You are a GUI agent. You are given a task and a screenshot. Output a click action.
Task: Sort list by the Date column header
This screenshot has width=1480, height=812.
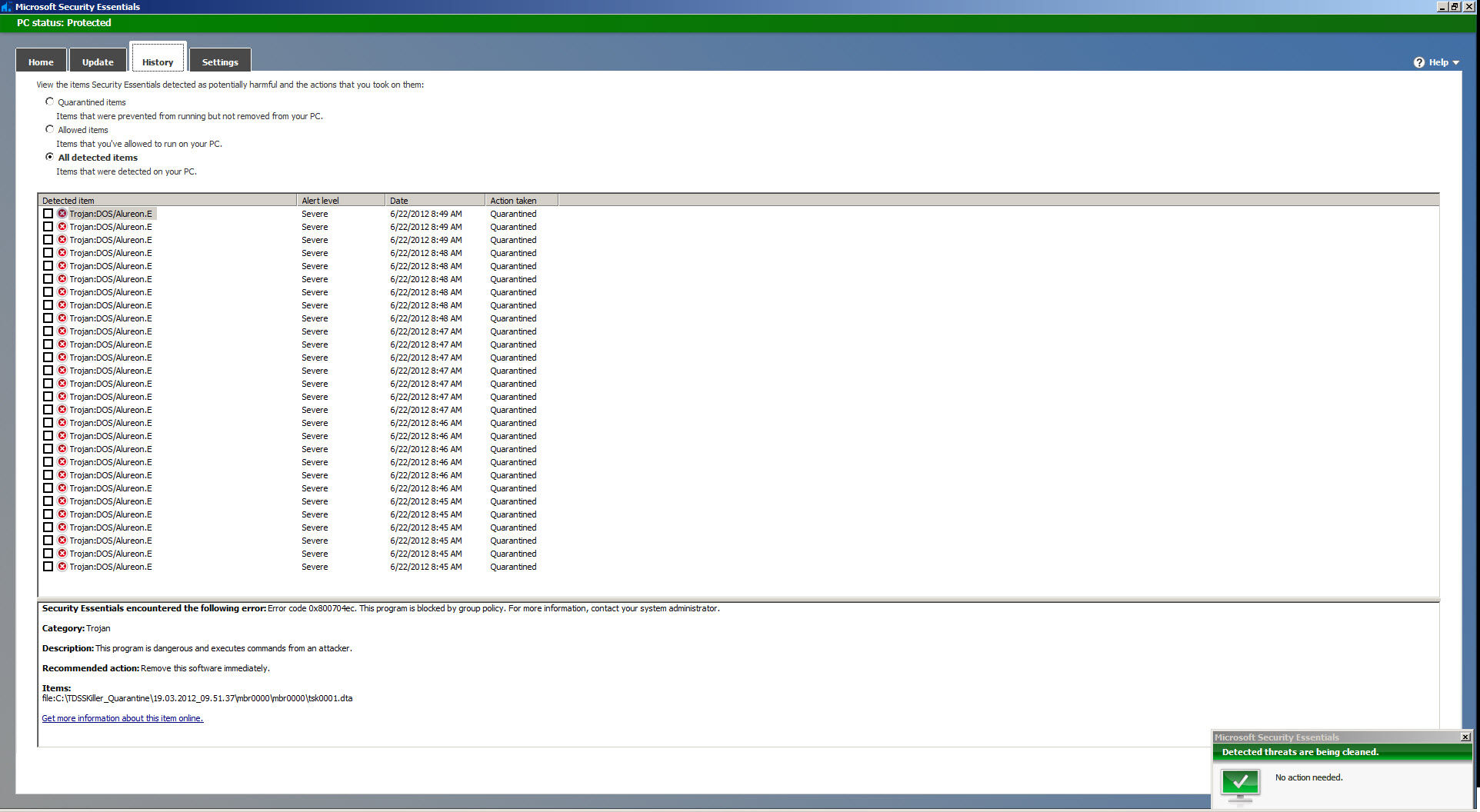pyautogui.click(x=435, y=200)
